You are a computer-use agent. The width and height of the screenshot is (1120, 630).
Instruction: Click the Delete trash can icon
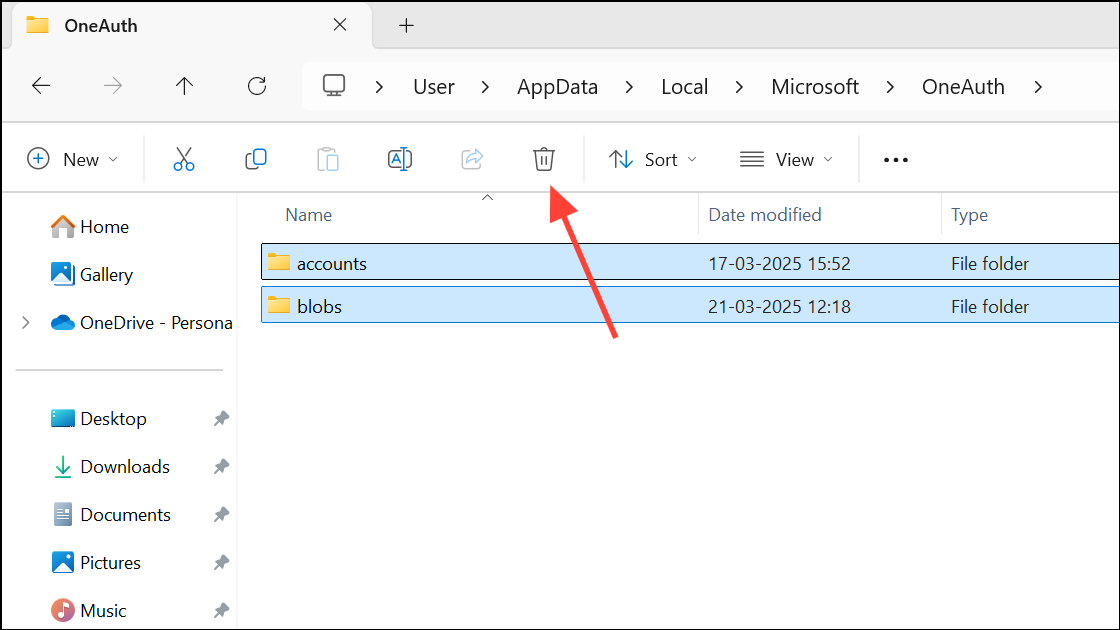click(543, 159)
